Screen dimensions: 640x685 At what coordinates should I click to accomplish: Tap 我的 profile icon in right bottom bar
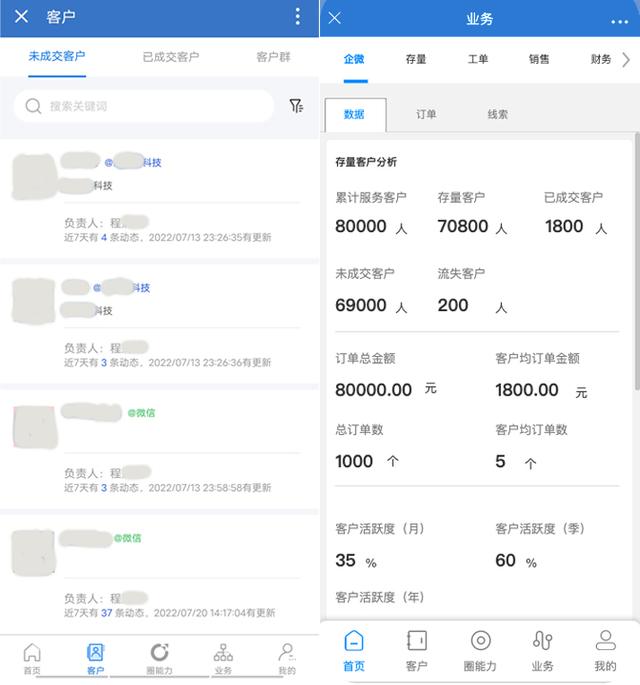click(x=605, y=640)
